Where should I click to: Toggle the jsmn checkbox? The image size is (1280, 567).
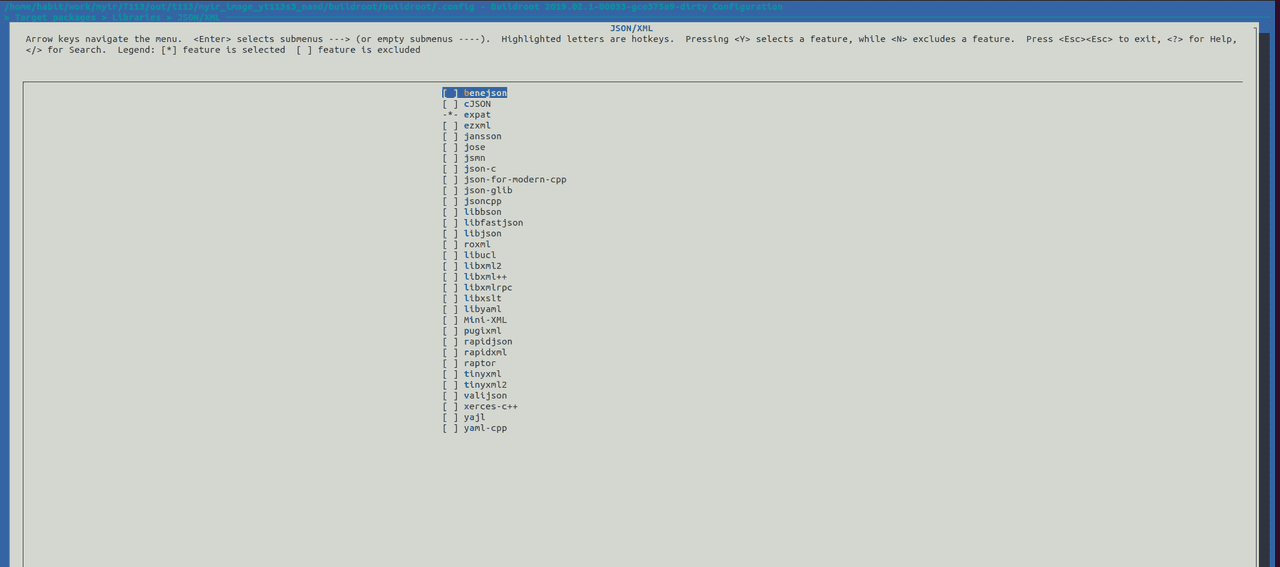click(x=450, y=158)
